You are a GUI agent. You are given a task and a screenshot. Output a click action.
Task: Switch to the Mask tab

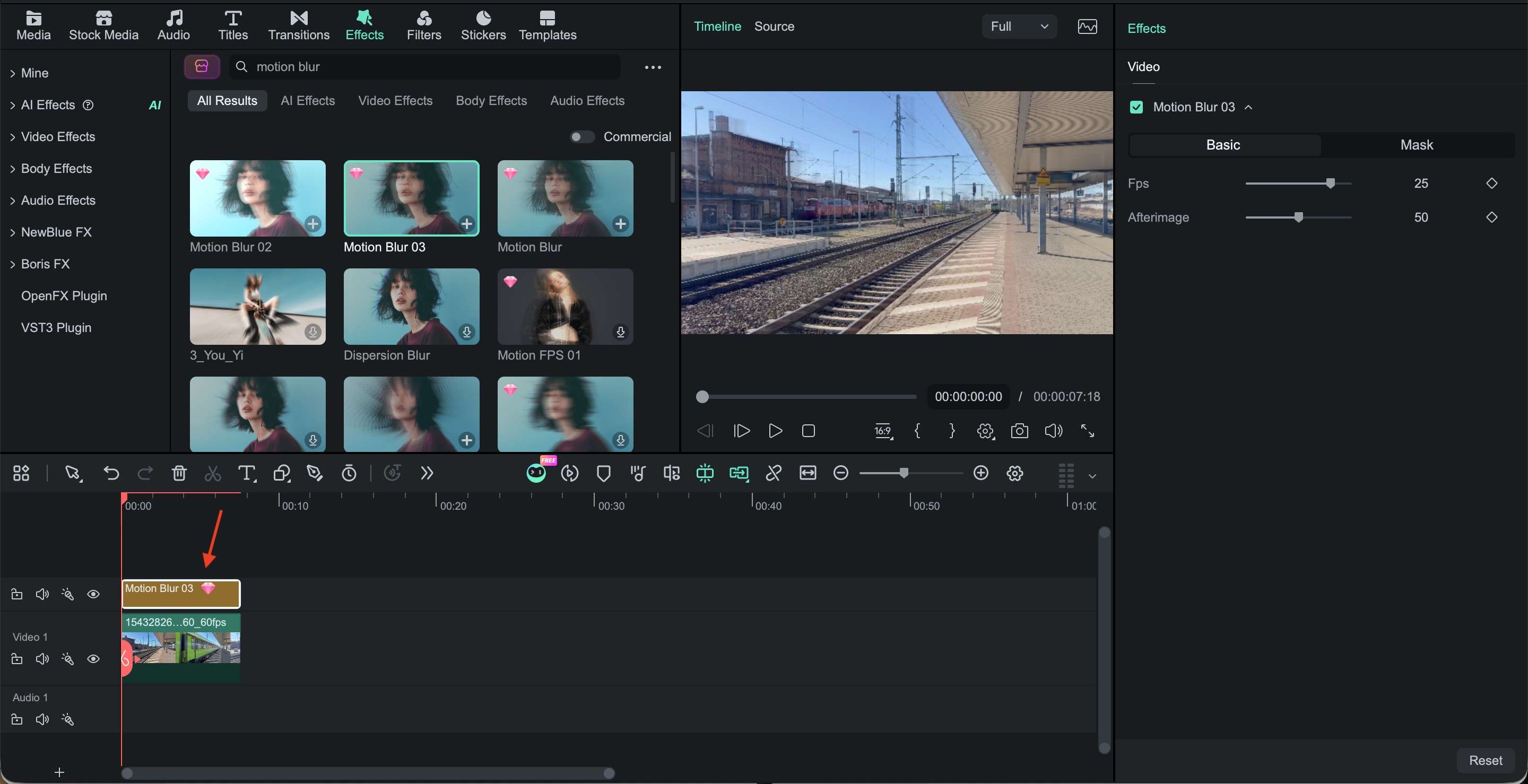click(x=1417, y=145)
